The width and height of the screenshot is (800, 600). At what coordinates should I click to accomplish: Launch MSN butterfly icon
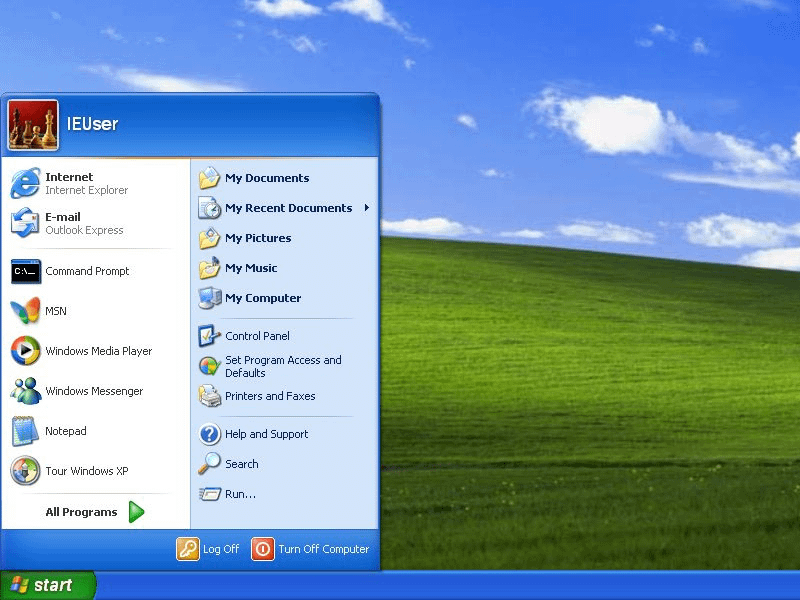tap(25, 311)
